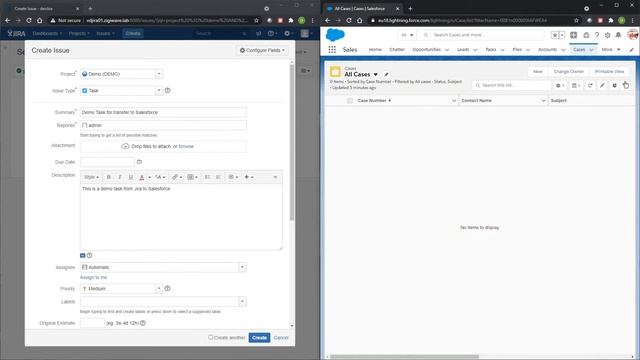Open list view controls gear dropdown

click(560, 85)
